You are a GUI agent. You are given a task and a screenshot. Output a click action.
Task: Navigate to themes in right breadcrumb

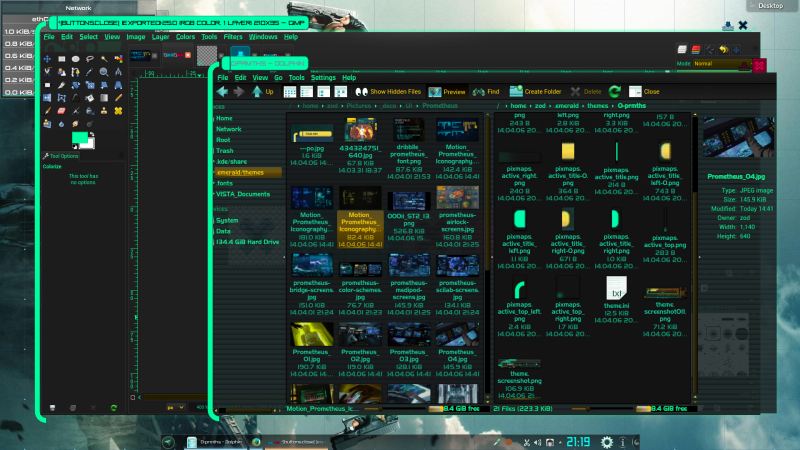click(x=597, y=106)
